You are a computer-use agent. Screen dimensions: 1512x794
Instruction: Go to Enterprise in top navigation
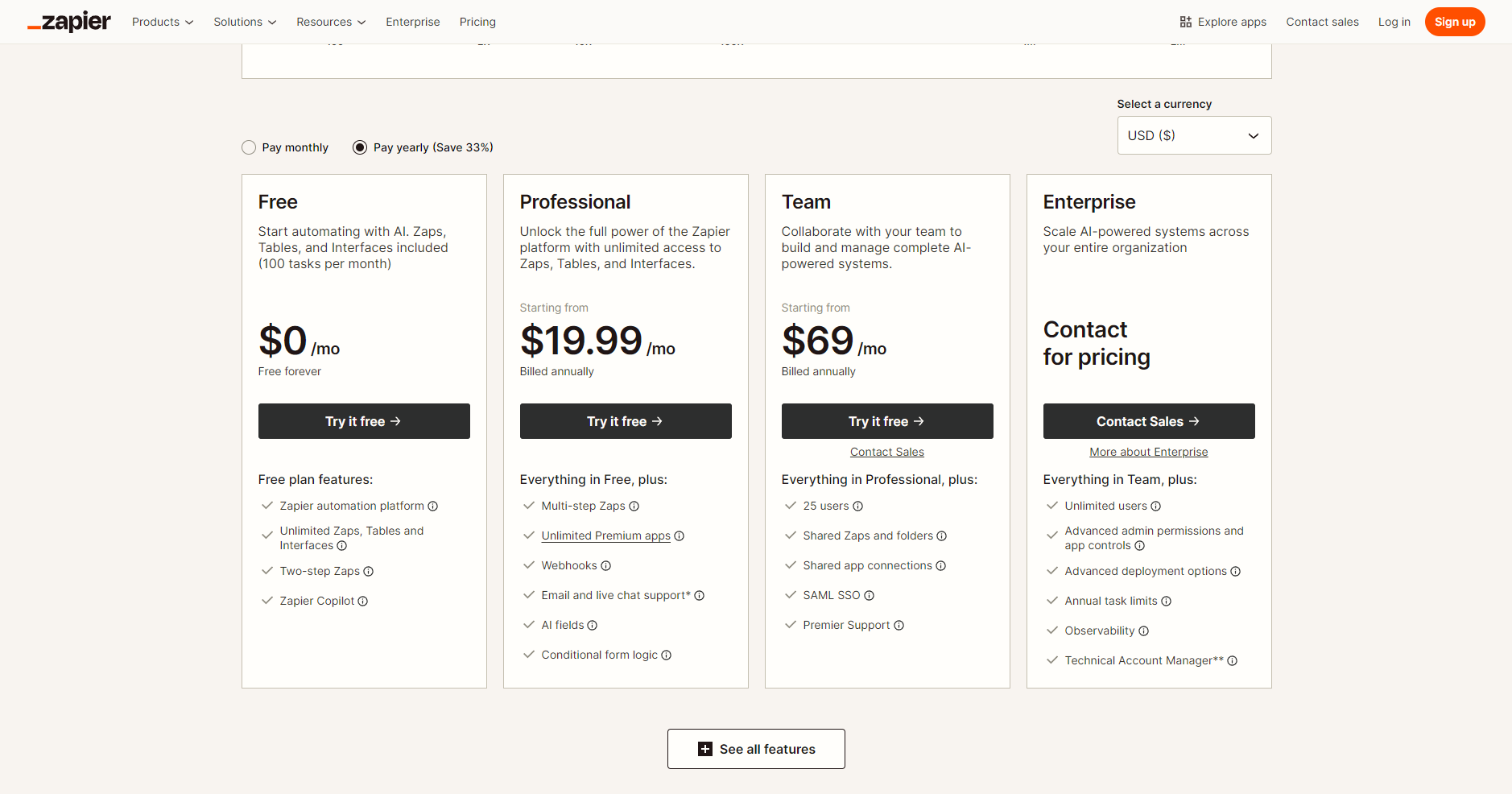coord(412,22)
